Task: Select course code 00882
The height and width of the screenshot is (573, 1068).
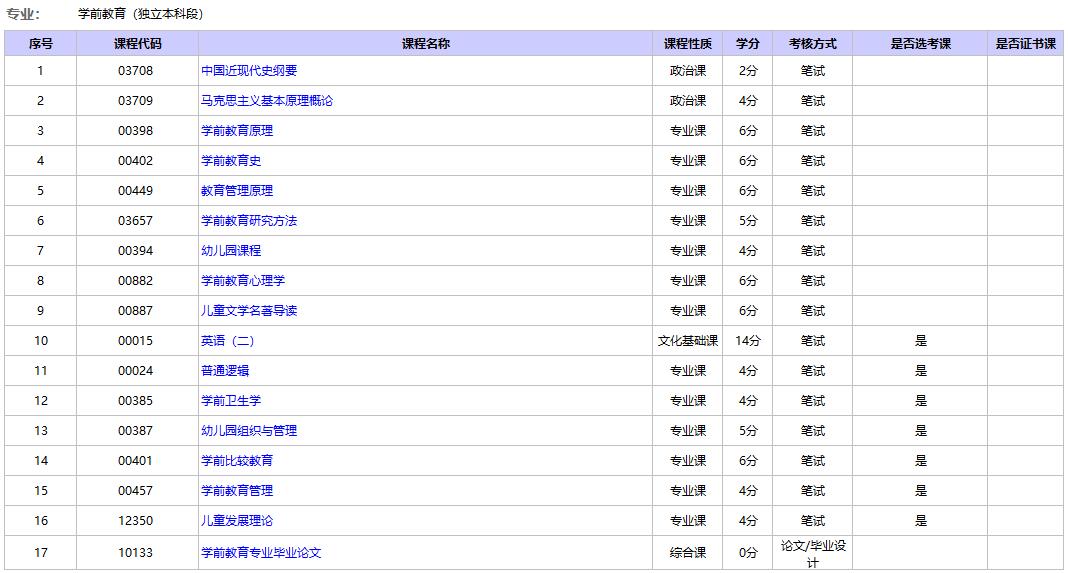Action: tap(136, 281)
